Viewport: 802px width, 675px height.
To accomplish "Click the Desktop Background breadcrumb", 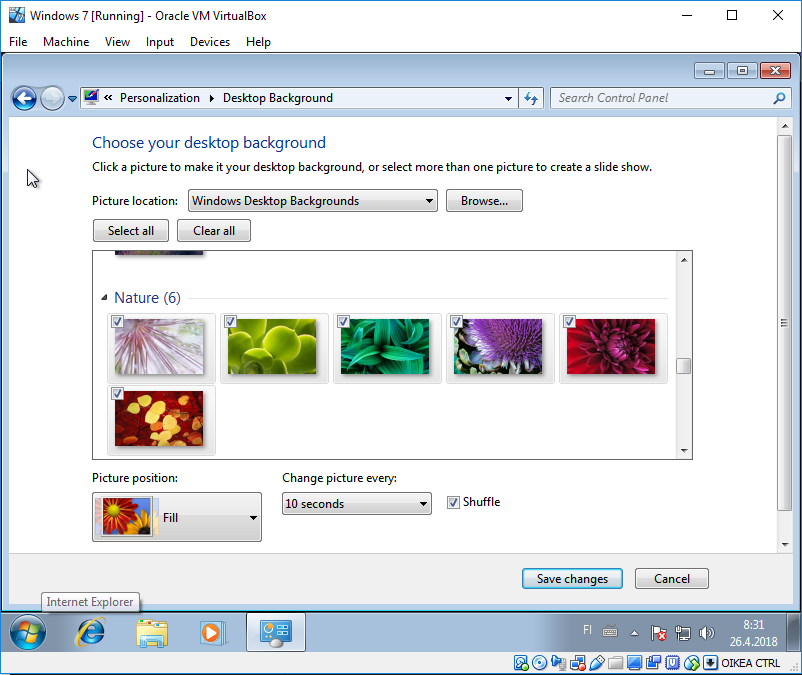I will tap(278, 98).
